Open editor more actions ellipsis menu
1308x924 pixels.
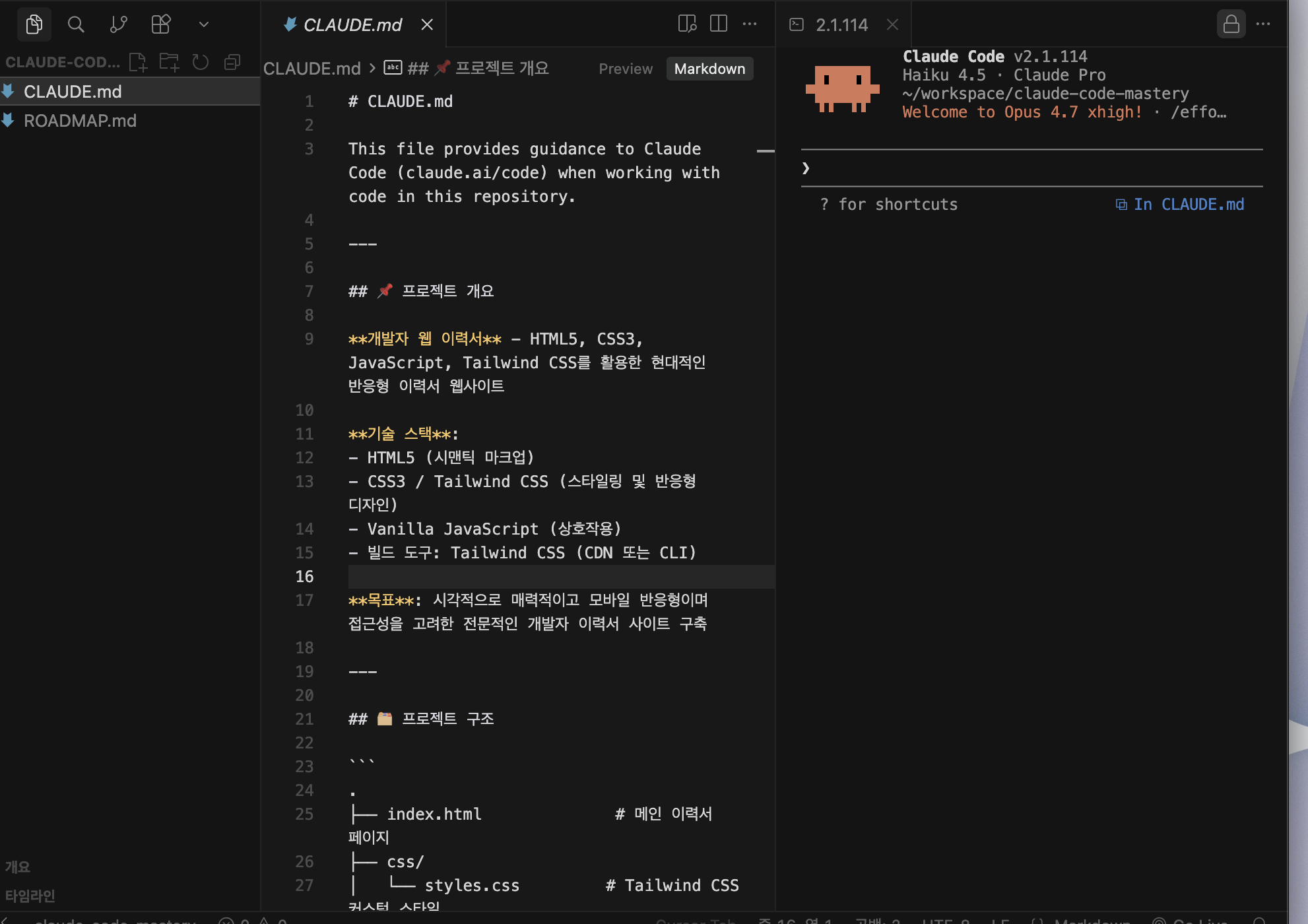(750, 24)
